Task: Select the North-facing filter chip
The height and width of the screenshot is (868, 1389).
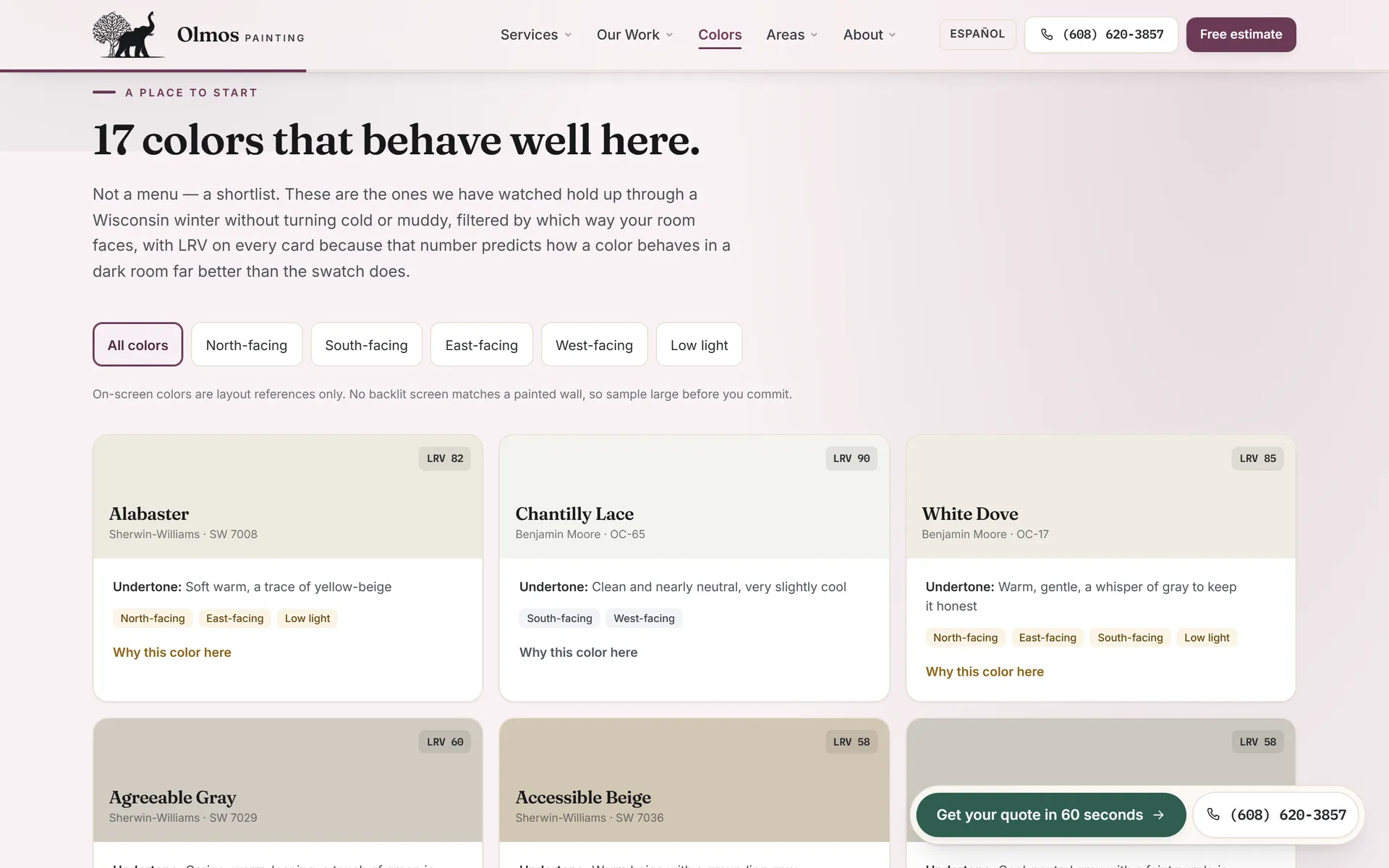Action: tap(247, 345)
